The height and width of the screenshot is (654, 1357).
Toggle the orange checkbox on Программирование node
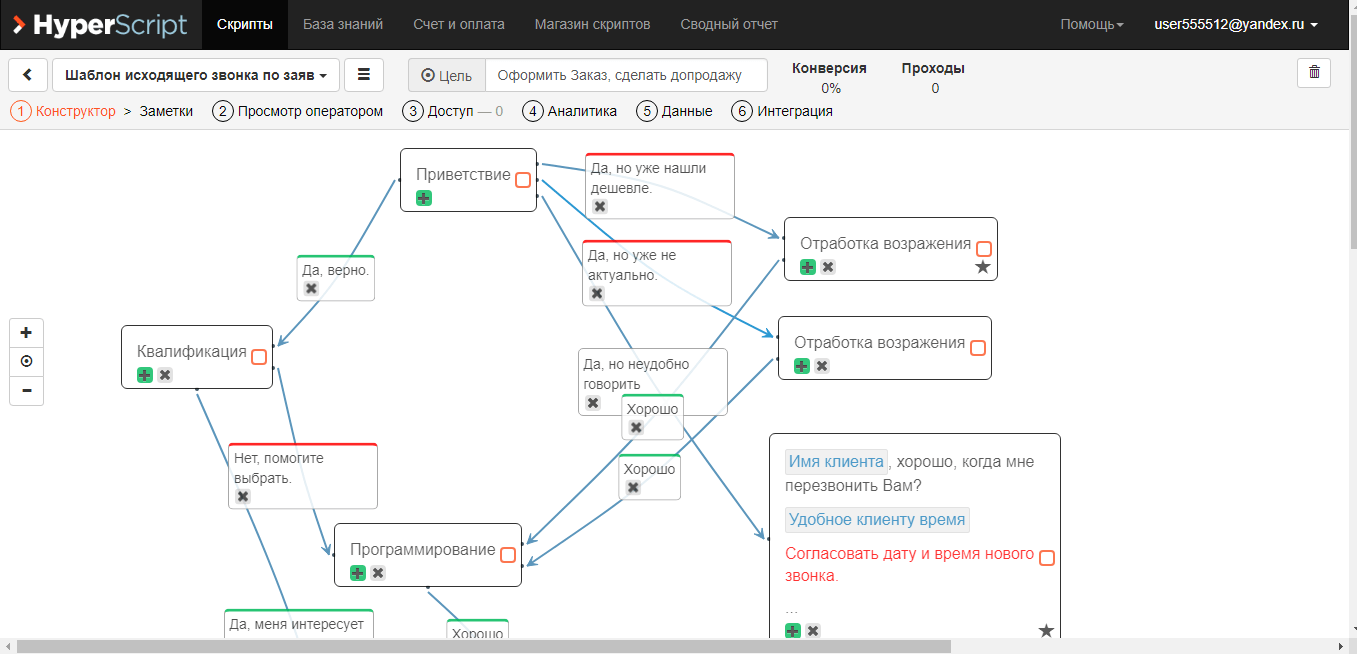508,555
